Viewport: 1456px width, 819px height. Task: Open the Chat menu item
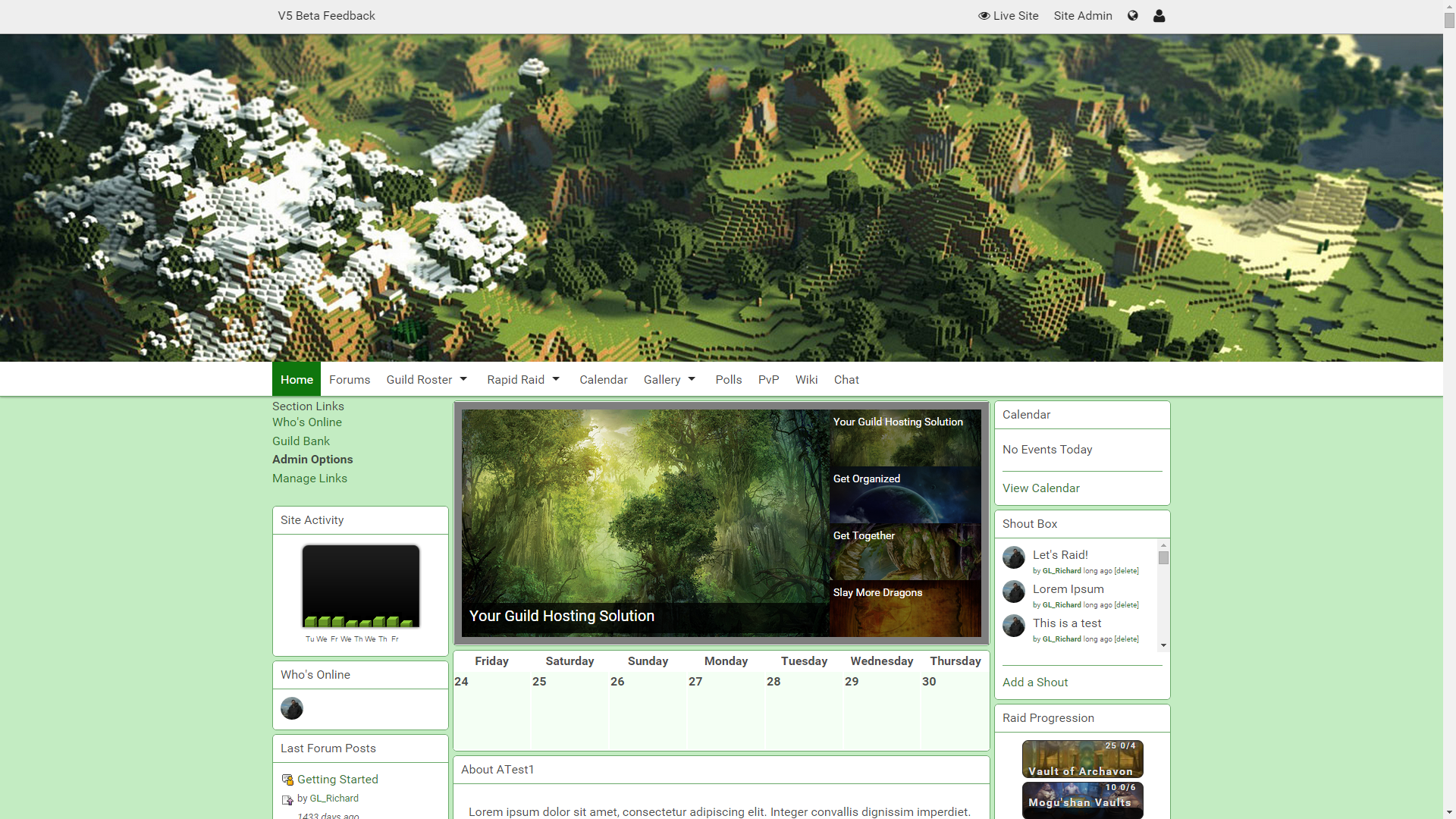[x=846, y=379]
